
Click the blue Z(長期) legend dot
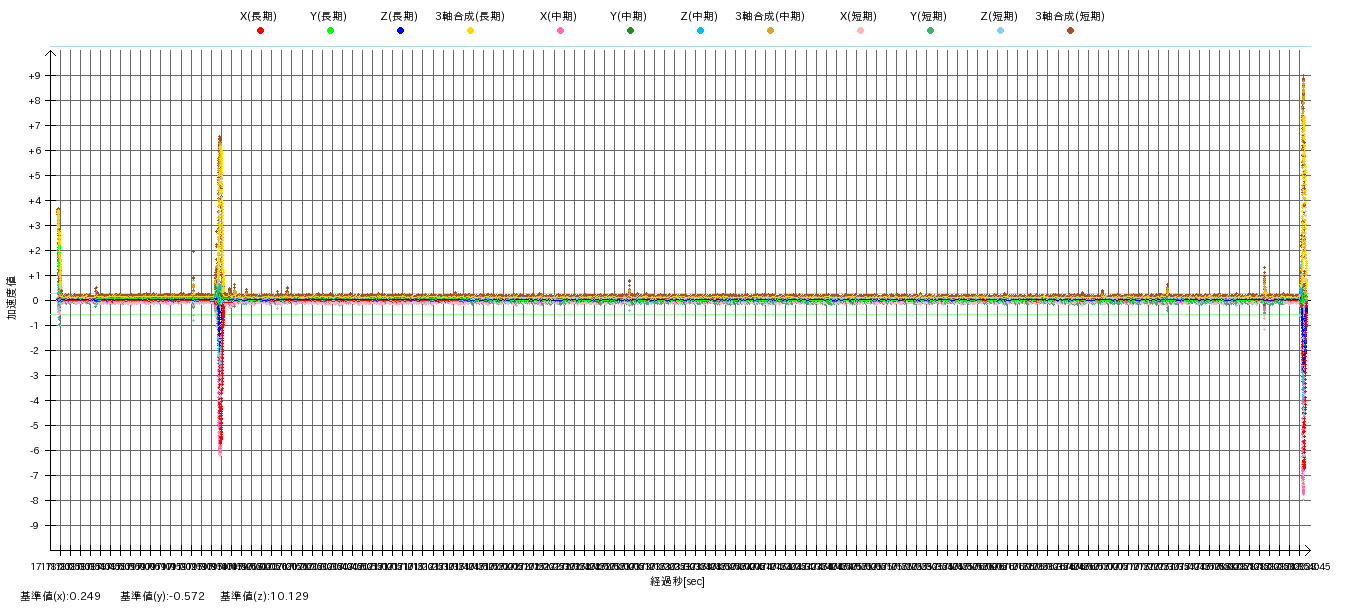(x=400, y=31)
